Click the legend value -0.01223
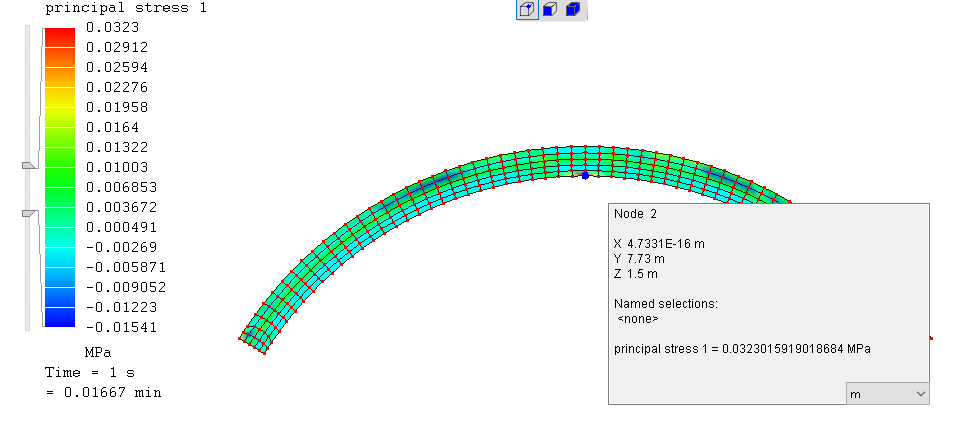Image resolution: width=954 pixels, height=436 pixels. 122,307
